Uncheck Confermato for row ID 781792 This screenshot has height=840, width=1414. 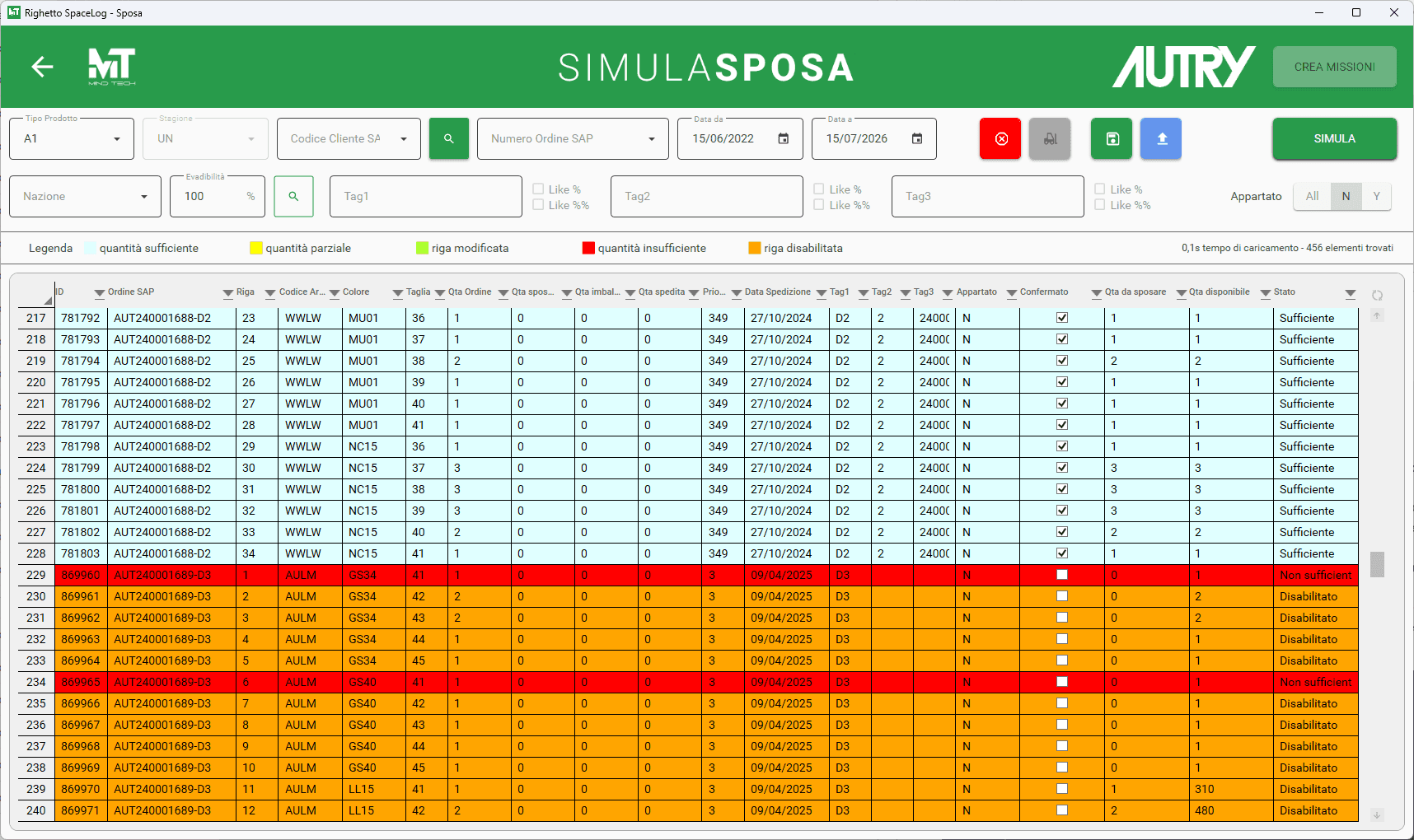click(x=1062, y=318)
